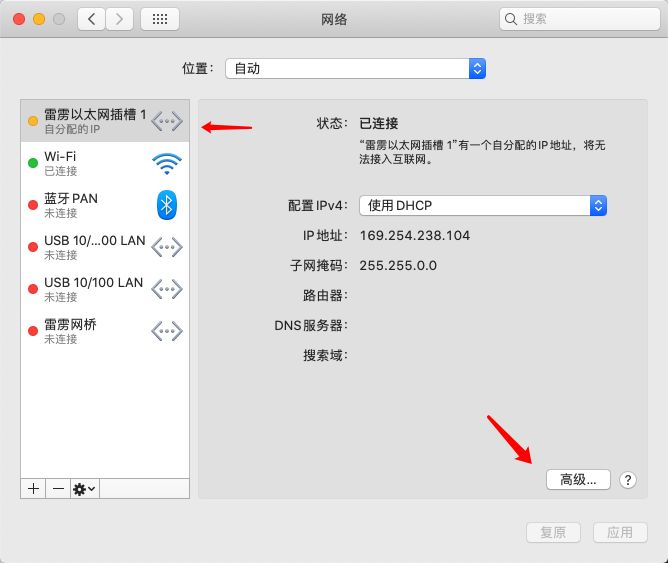Go back using the left arrow
Screen dimensions: 668x563
click(x=92, y=19)
